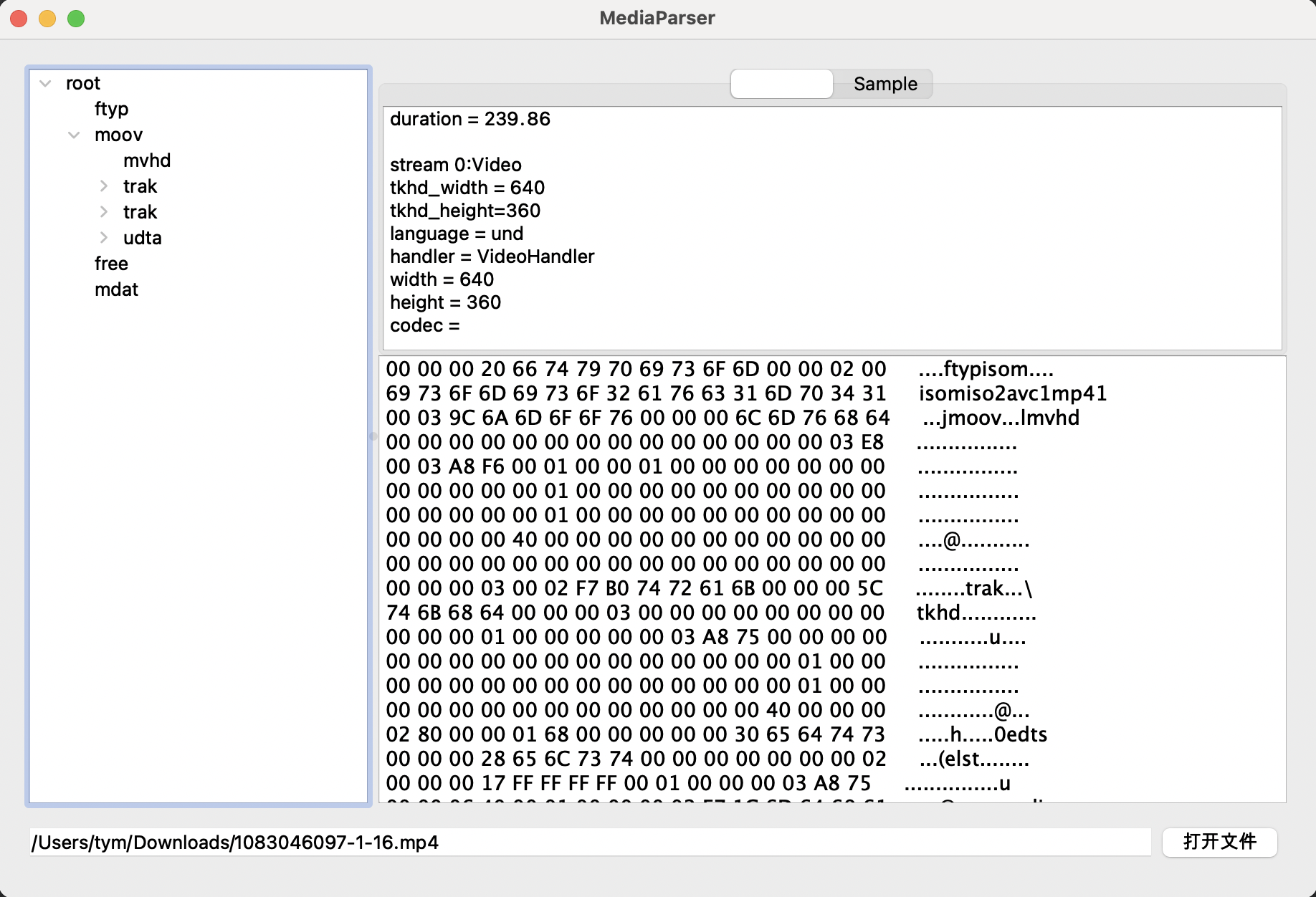Click the Sample button

click(884, 83)
